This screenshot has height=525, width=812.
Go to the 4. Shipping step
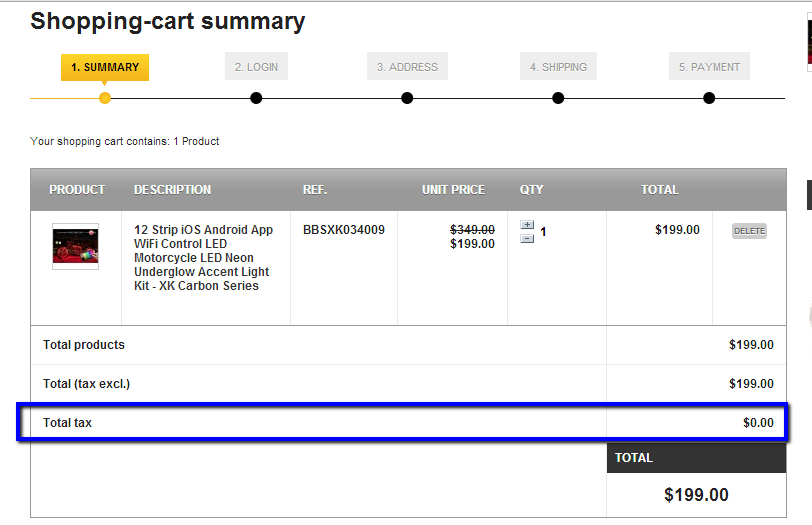558,67
